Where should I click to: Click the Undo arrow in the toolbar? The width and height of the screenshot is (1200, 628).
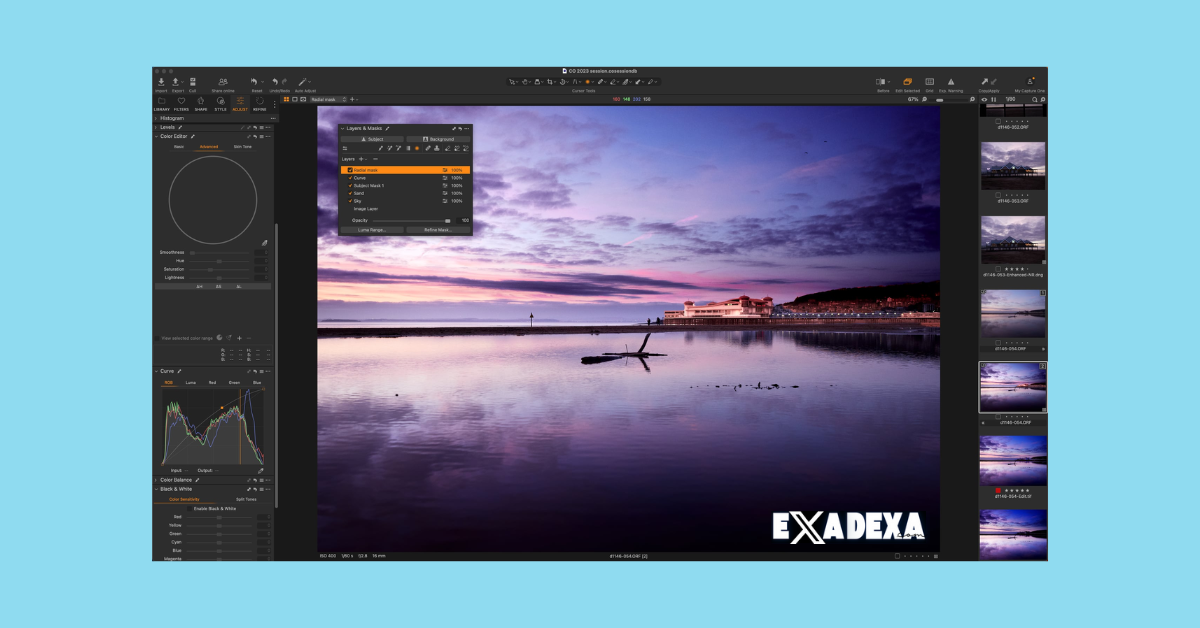tap(275, 82)
